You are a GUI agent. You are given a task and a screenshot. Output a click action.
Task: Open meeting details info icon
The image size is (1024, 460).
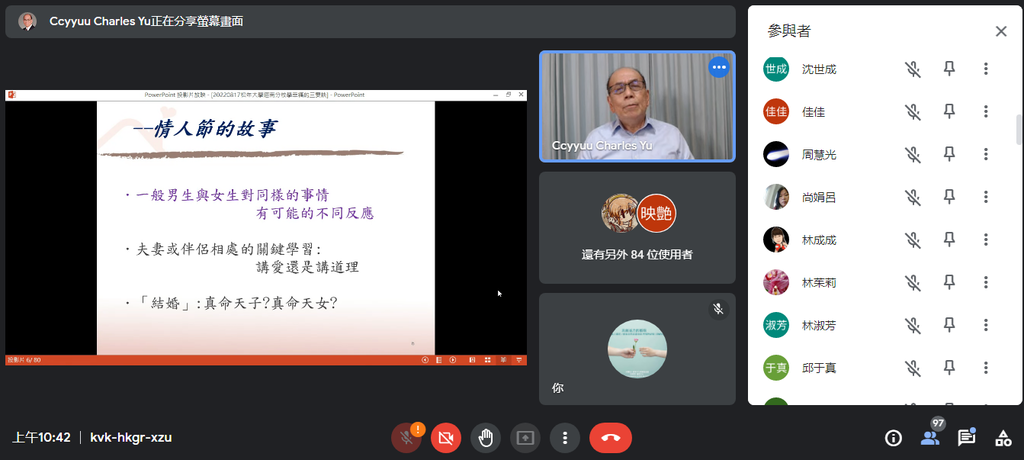[893, 438]
